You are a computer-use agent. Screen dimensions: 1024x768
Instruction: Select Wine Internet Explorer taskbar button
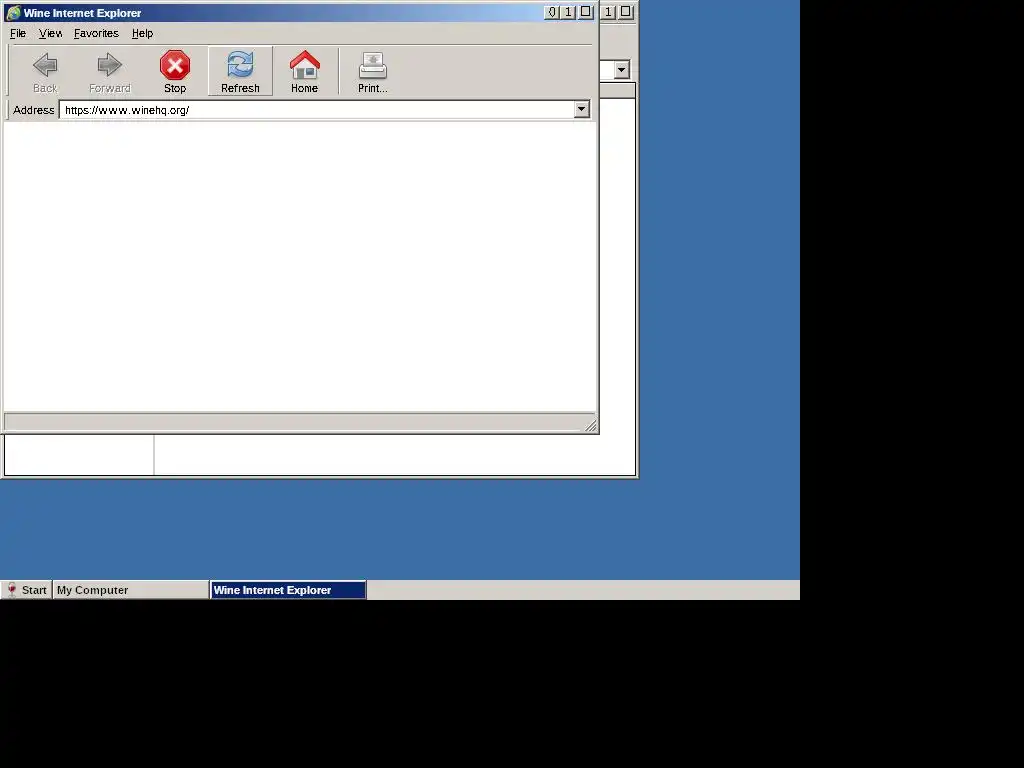(x=288, y=590)
